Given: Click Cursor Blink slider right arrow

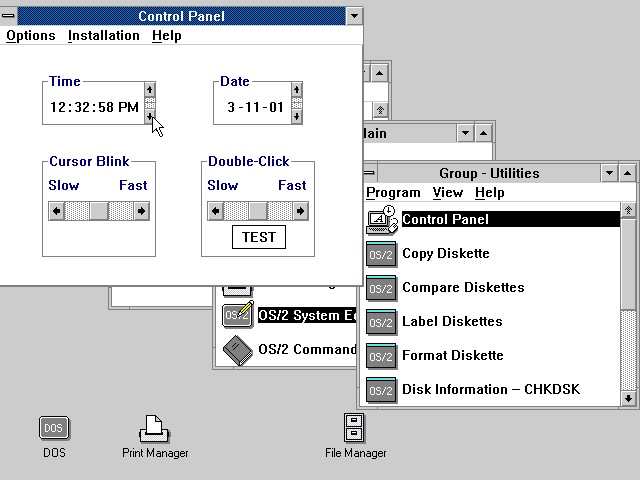Looking at the screenshot, I should click(x=142, y=211).
